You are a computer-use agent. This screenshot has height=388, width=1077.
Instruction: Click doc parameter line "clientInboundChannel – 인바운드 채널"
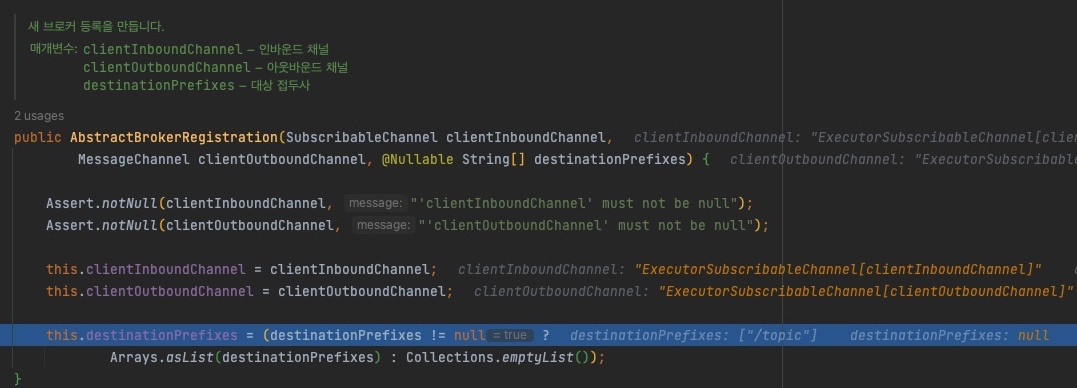pyautogui.click(x=206, y=49)
